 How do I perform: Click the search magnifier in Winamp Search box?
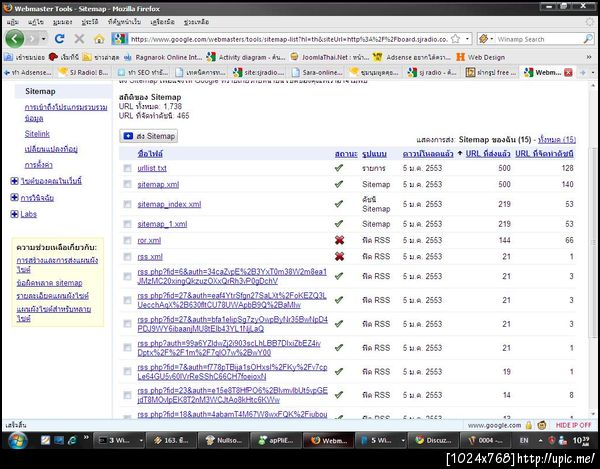click(588, 39)
